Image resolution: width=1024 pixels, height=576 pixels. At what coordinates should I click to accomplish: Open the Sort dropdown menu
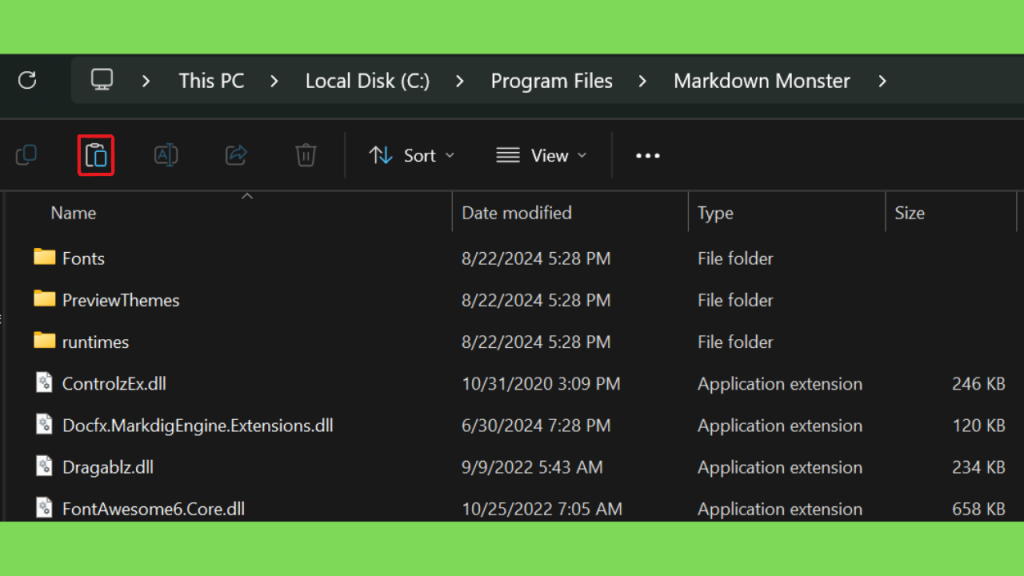(411, 155)
